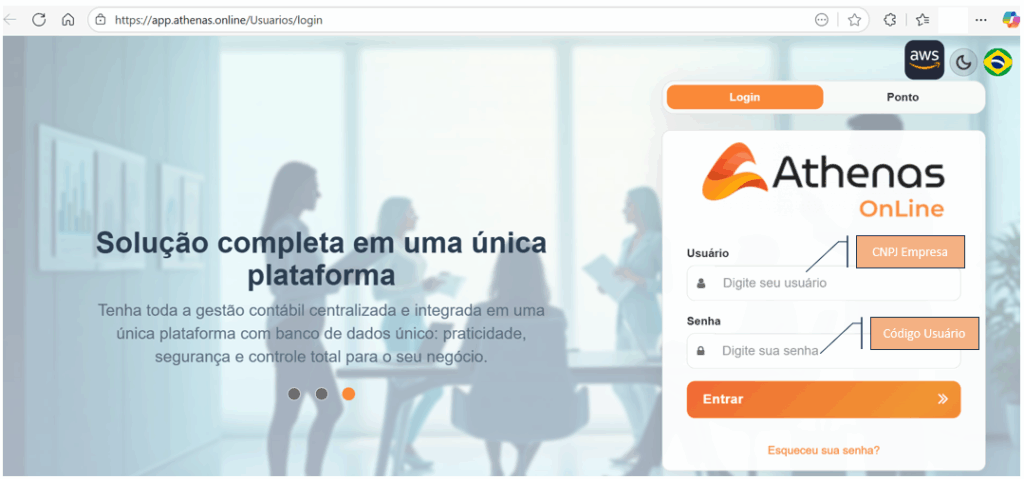Open favorites list icon
Image resolution: width=1024 pixels, height=479 pixels.
[922, 20]
